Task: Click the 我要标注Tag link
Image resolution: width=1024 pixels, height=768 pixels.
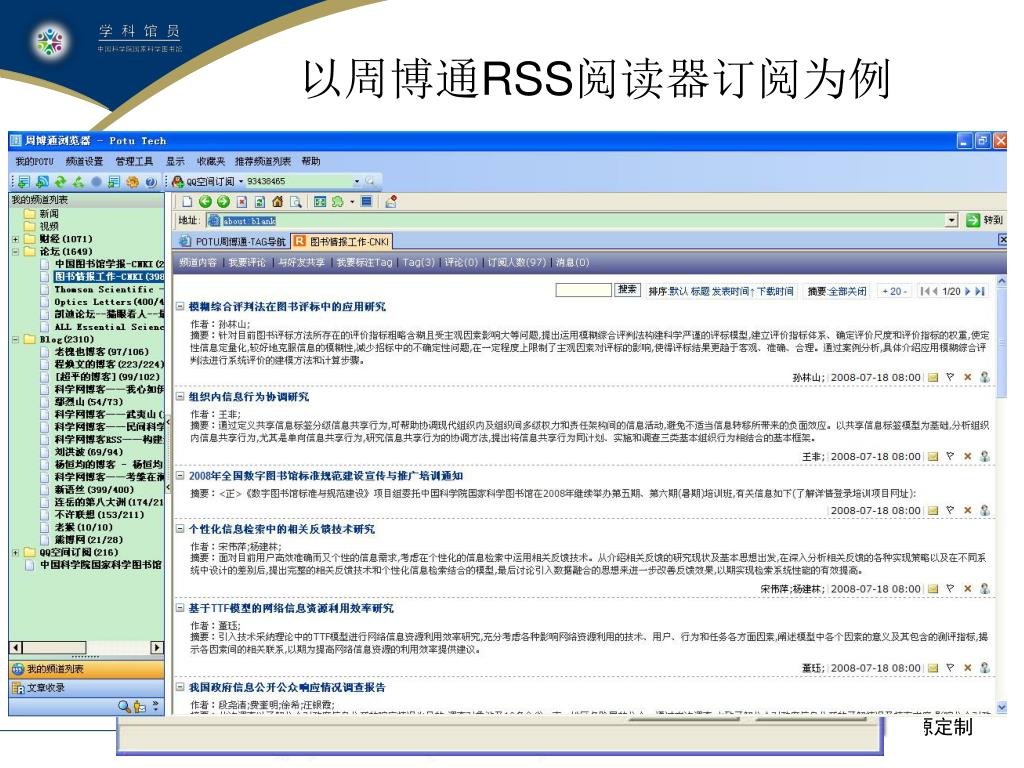Action: pyautogui.click(x=364, y=263)
